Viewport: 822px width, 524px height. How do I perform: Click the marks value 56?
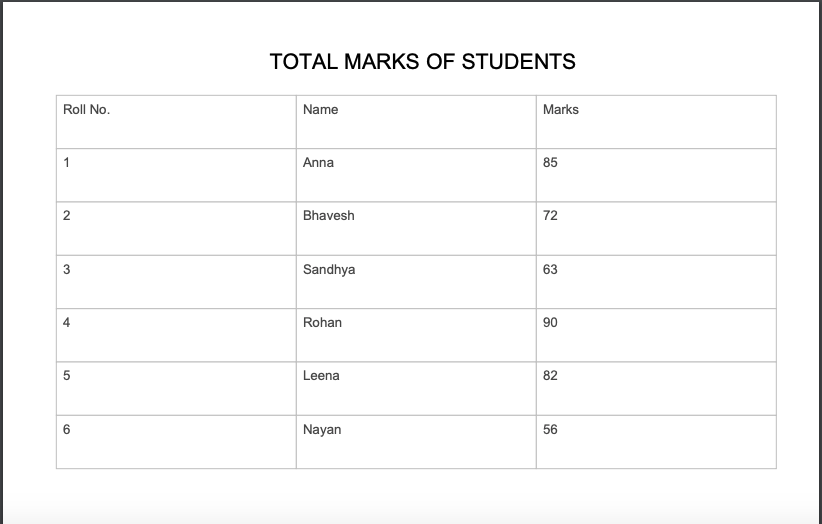(550, 430)
